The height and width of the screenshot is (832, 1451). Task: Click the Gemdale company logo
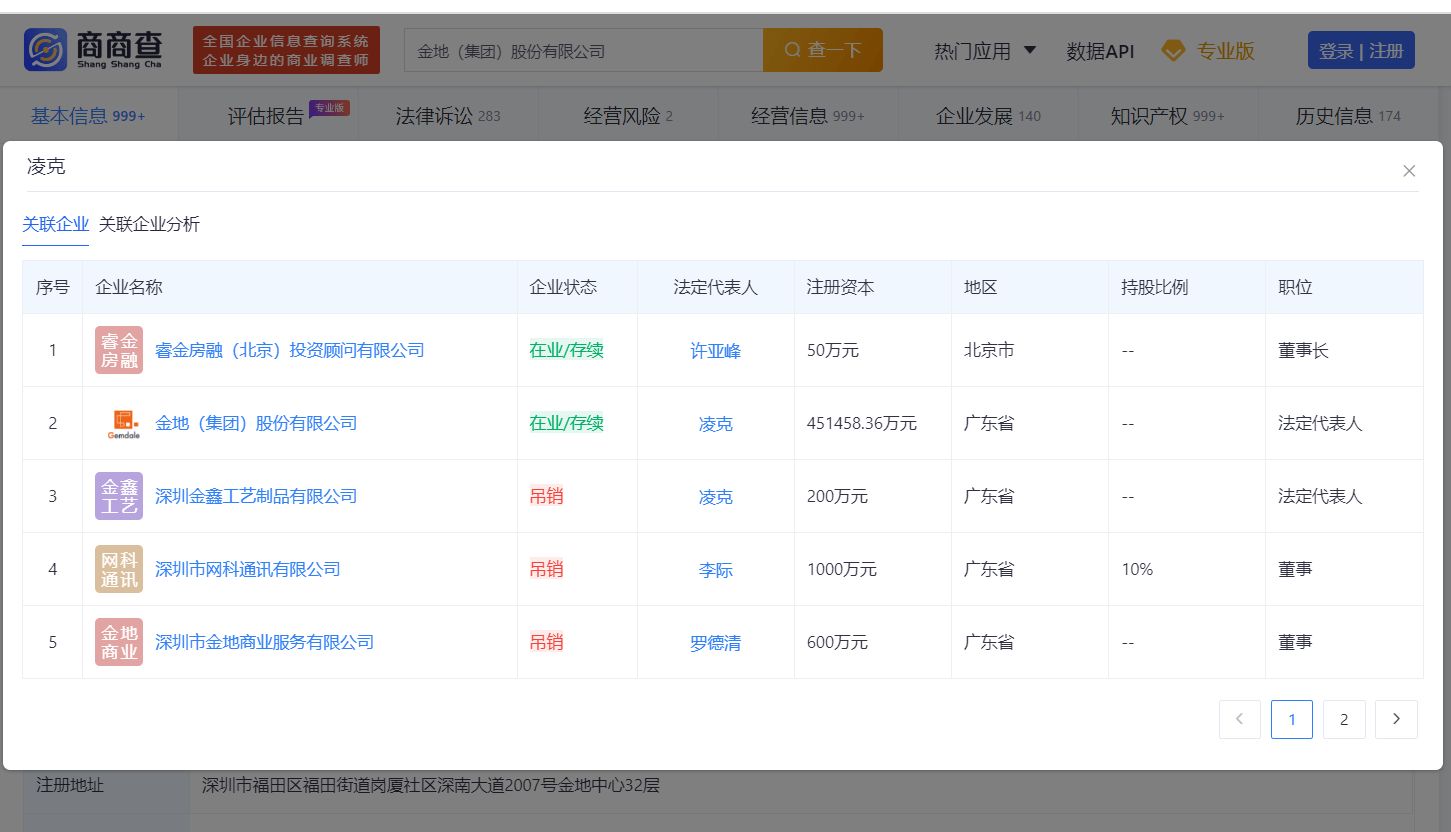pos(124,423)
